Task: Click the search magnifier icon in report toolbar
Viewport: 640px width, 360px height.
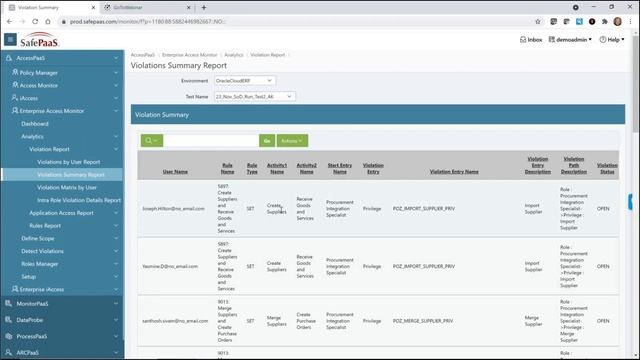Action: [x=152, y=141]
